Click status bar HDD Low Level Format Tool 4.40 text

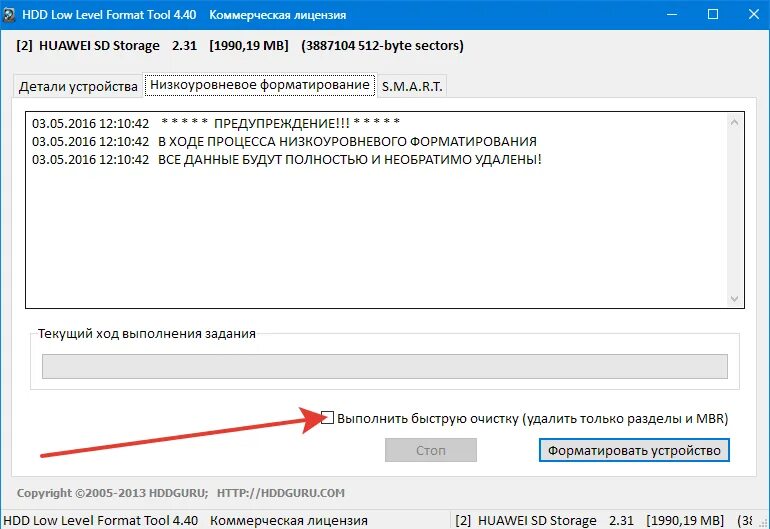101,521
